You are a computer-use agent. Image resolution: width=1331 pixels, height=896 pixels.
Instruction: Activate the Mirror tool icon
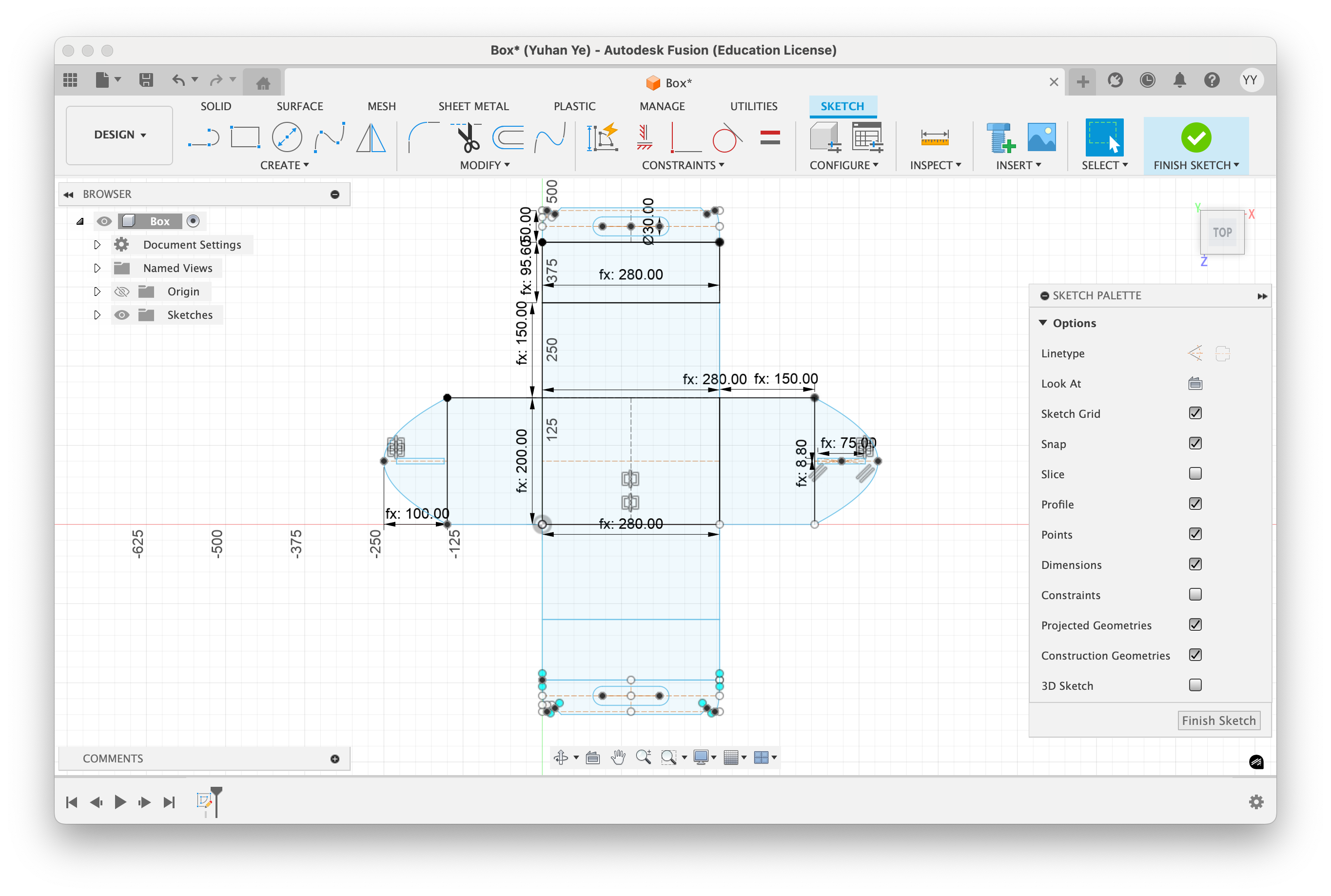pos(371,137)
